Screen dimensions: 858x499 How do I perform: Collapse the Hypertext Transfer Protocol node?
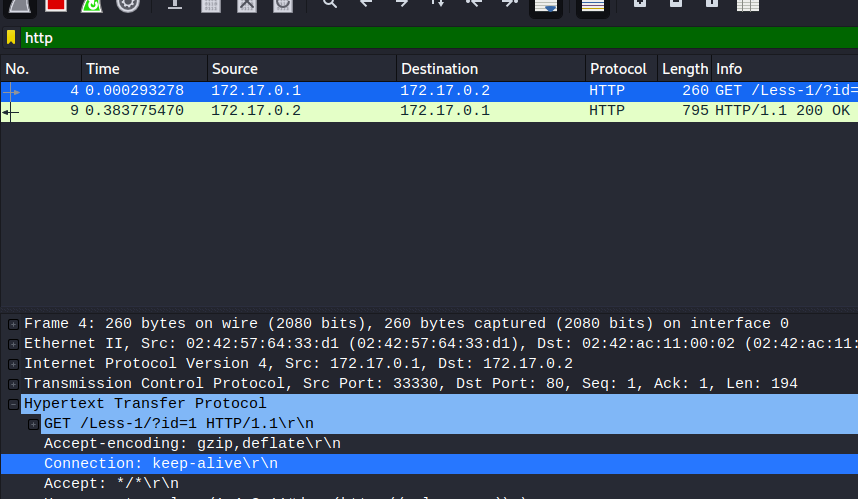[14, 404]
